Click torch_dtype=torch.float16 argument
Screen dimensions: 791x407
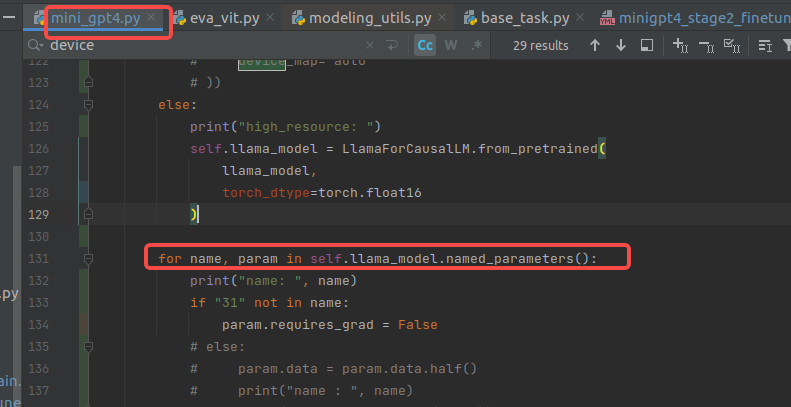coord(322,192)
